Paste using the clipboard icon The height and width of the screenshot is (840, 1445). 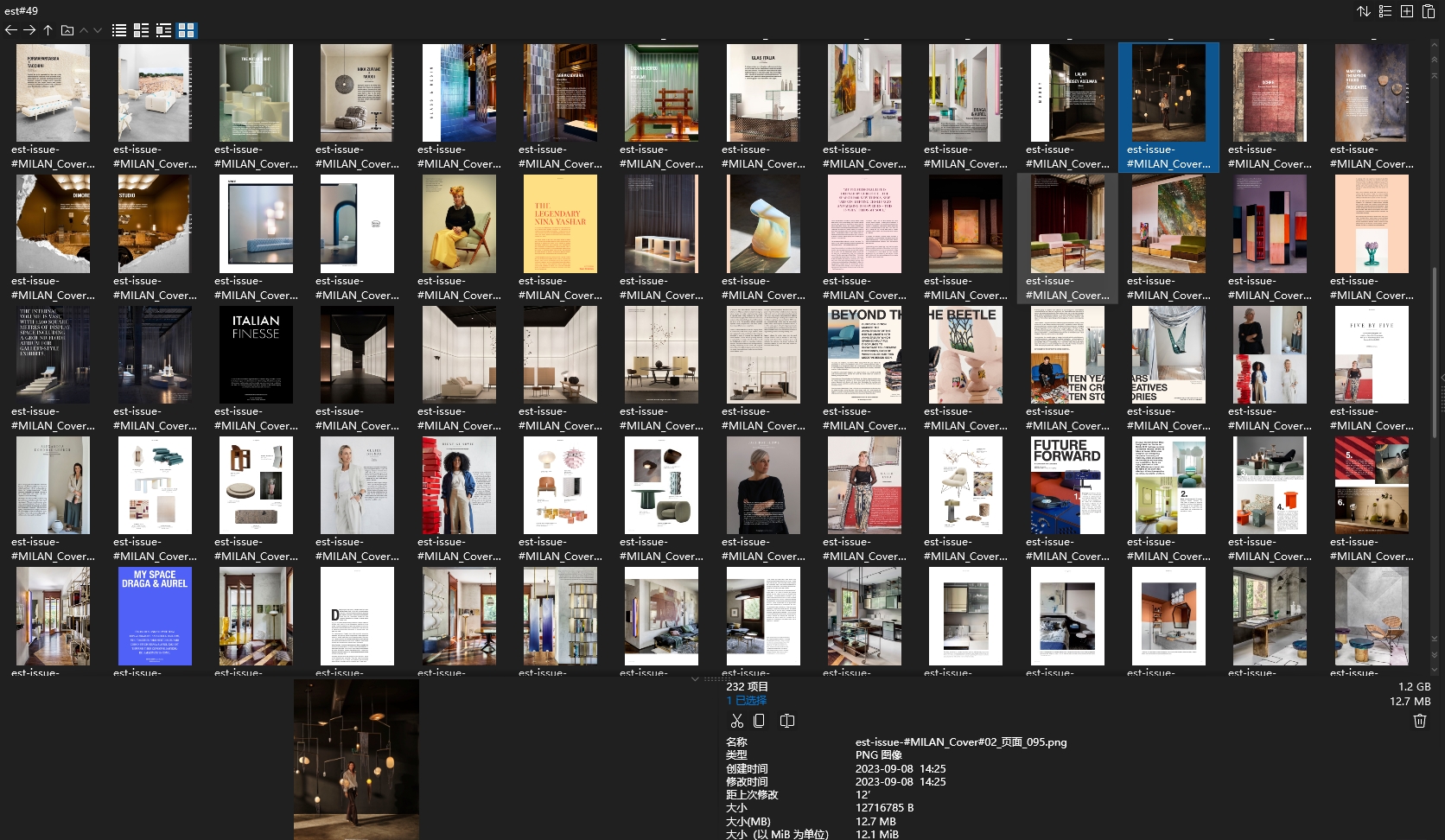(1429, 11)
